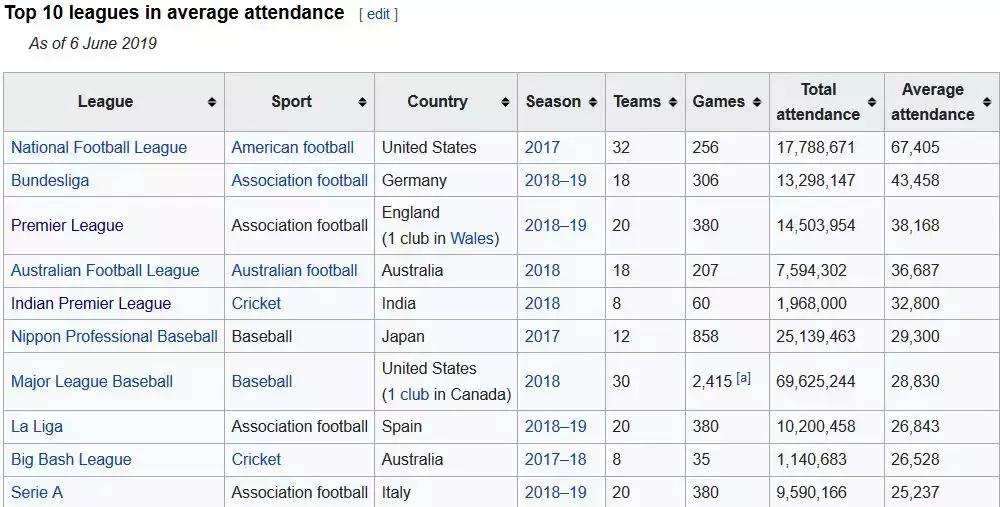Click the Serie A league link
Screen dimensions: 1000x507
coord(37,492)
